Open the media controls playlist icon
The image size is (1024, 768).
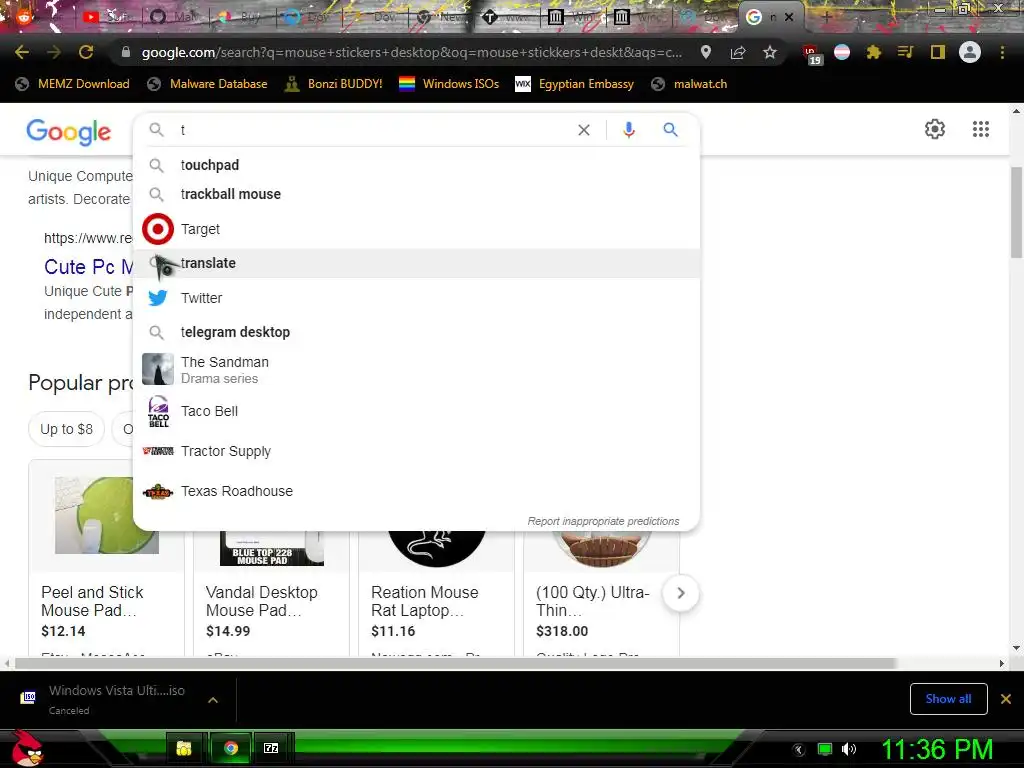click(x=905, y=52)
